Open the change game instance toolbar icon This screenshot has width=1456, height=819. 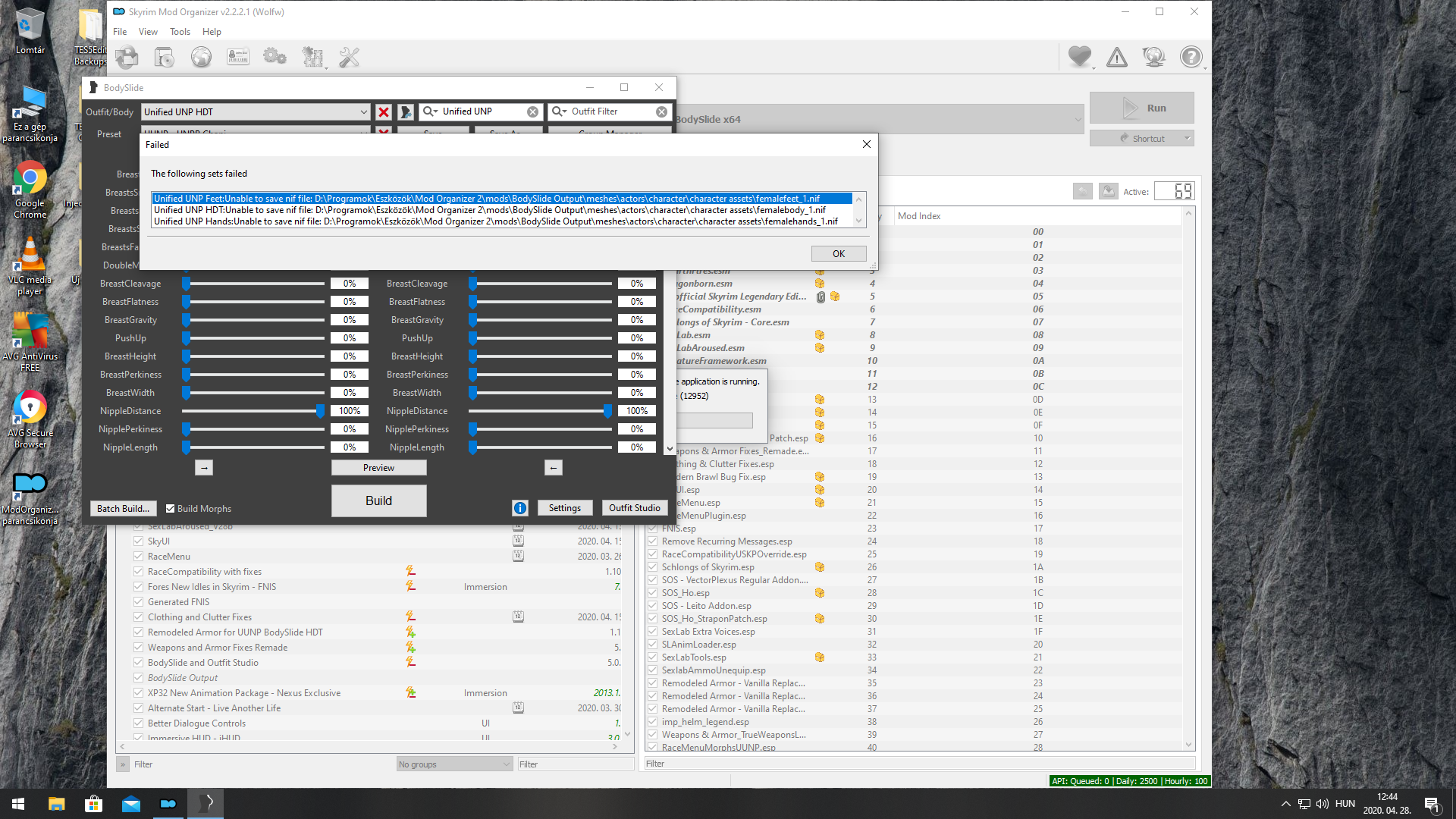tap(127, 57)
